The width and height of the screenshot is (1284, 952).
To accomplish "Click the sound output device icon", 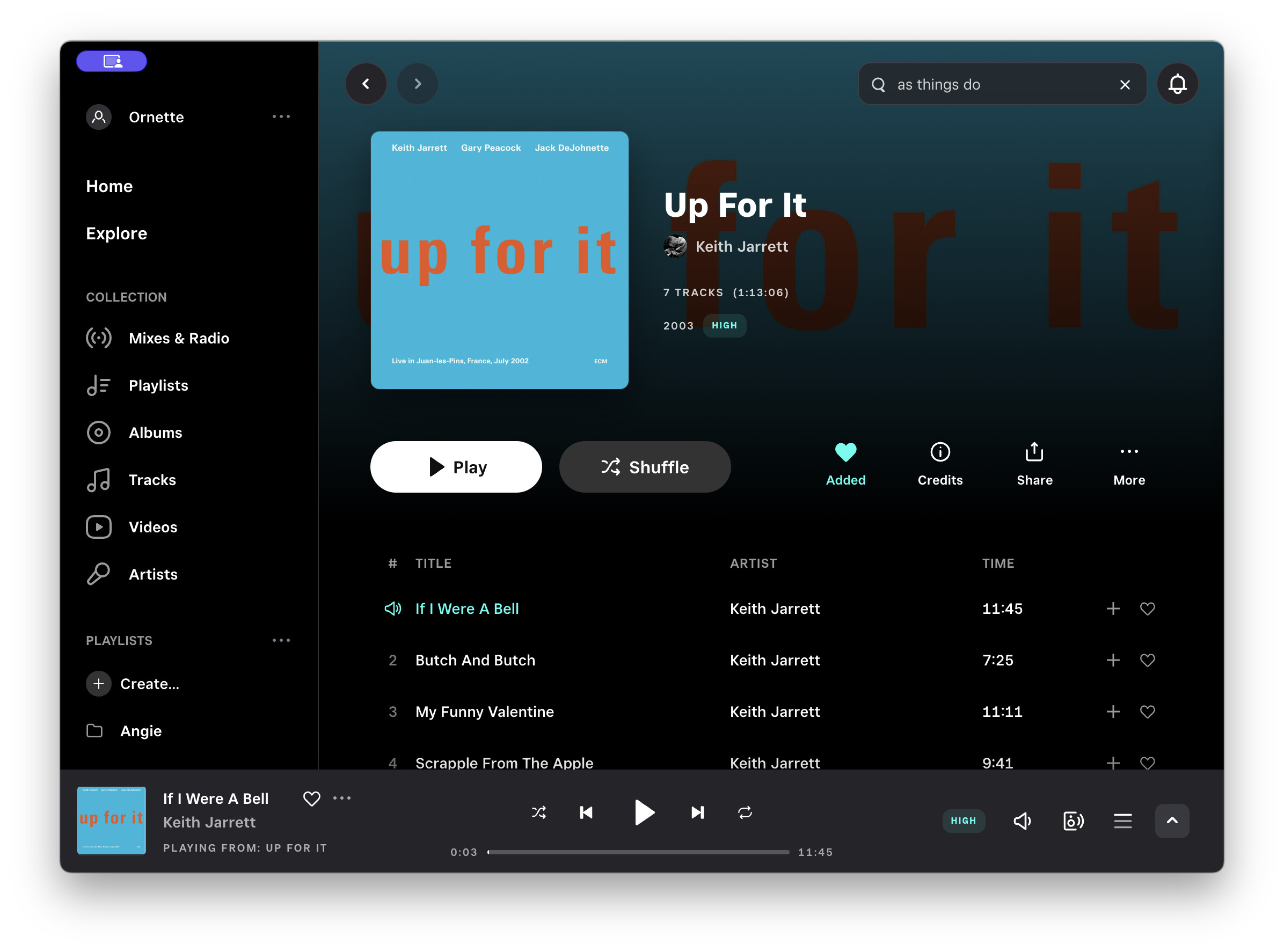I will pos(1073,821).
